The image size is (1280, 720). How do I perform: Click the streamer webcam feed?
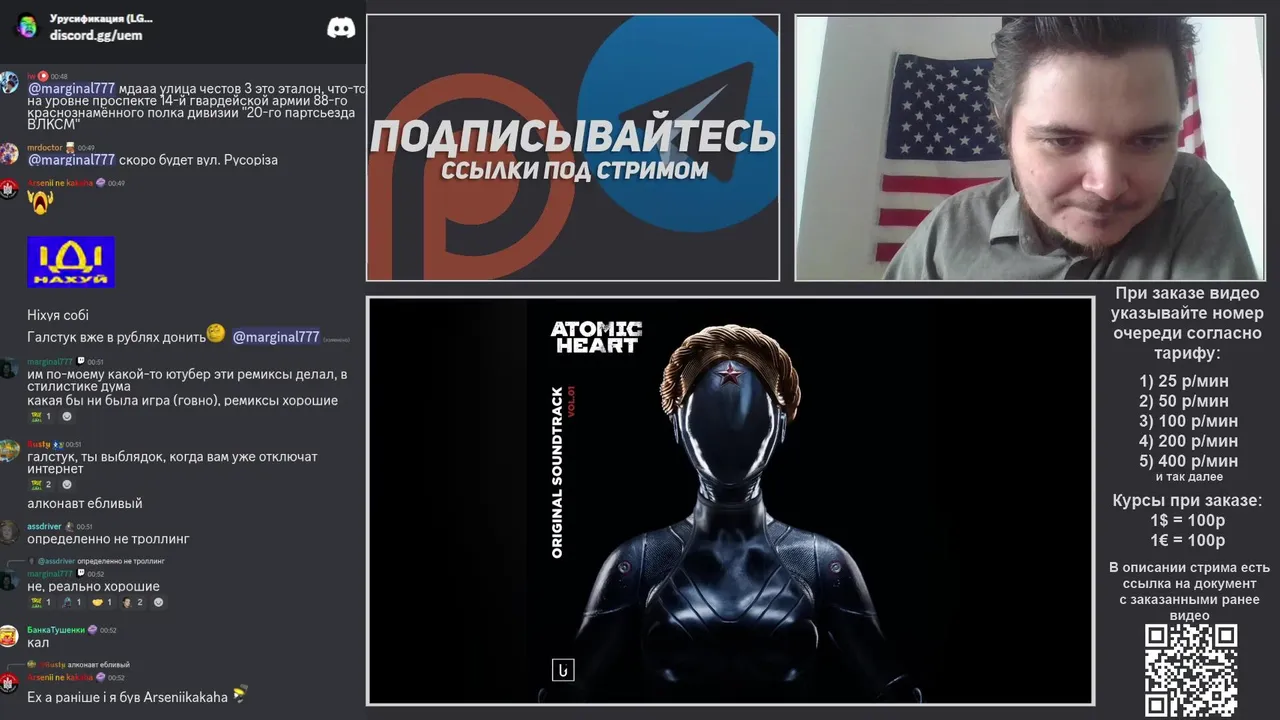(1030, 148)
